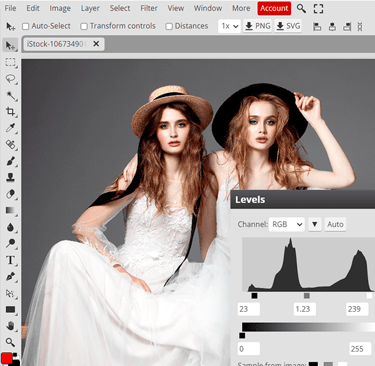Open the Select menu
375x366 pixels.
tap(120, 8)
